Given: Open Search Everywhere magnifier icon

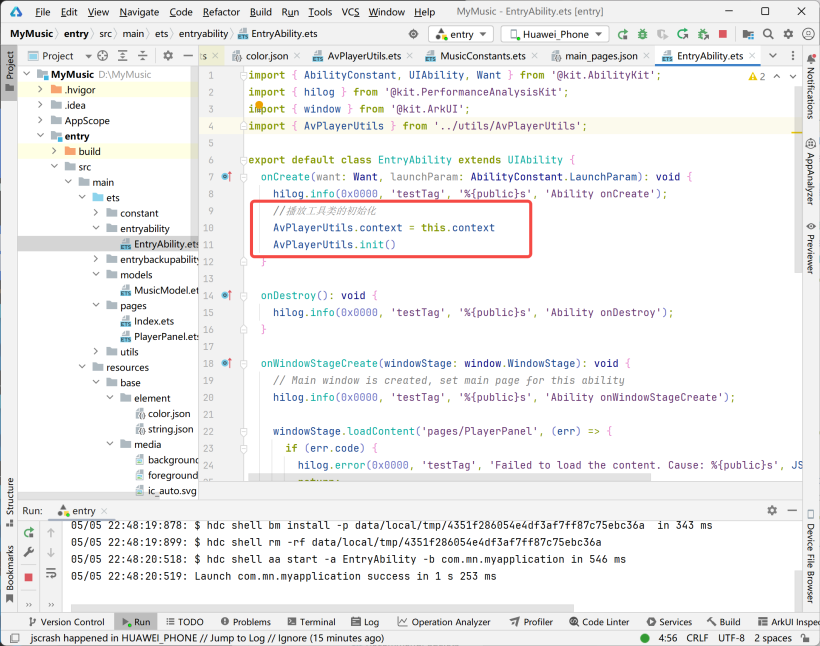Looking at the screenshot, I should tap(768, 34).
